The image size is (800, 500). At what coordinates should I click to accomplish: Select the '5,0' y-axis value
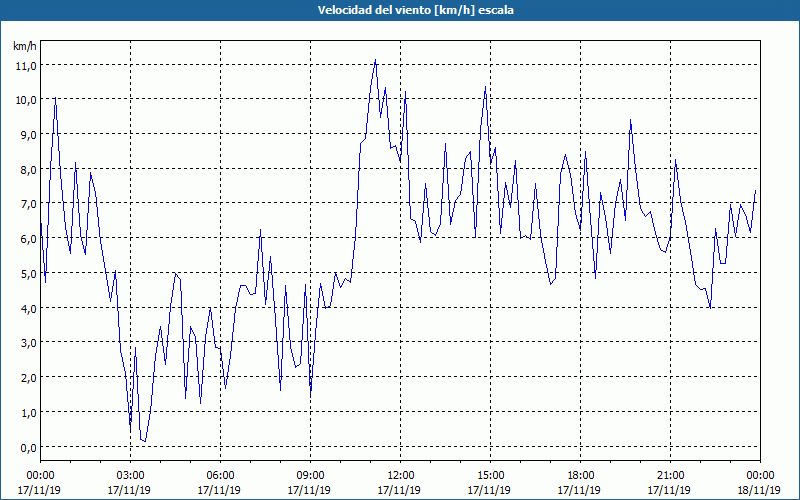point(29,273)
